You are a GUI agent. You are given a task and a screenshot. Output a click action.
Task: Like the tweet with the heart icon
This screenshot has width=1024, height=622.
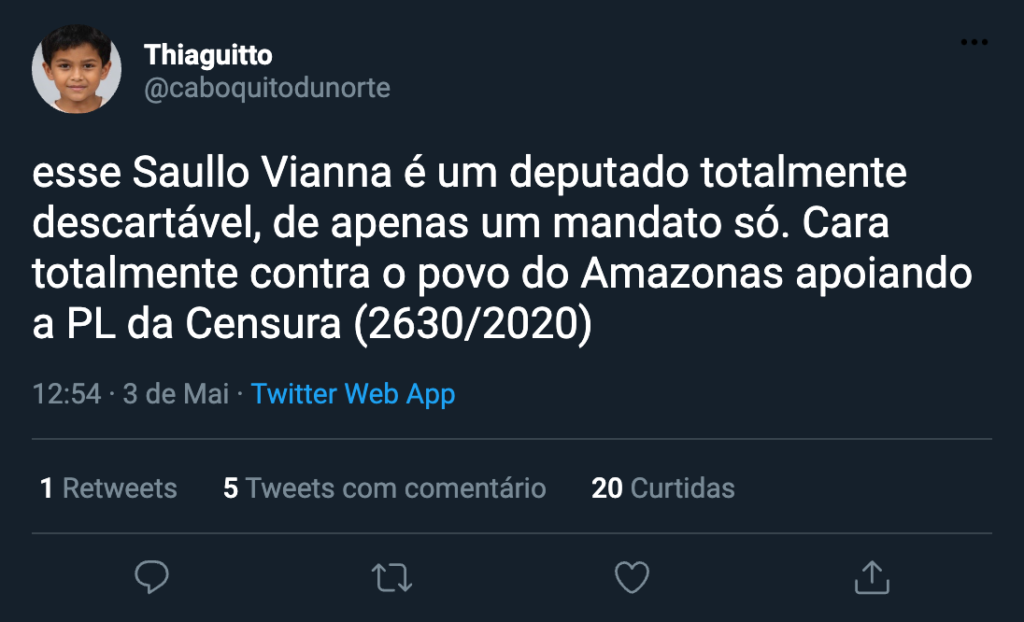tap(631, 577)
